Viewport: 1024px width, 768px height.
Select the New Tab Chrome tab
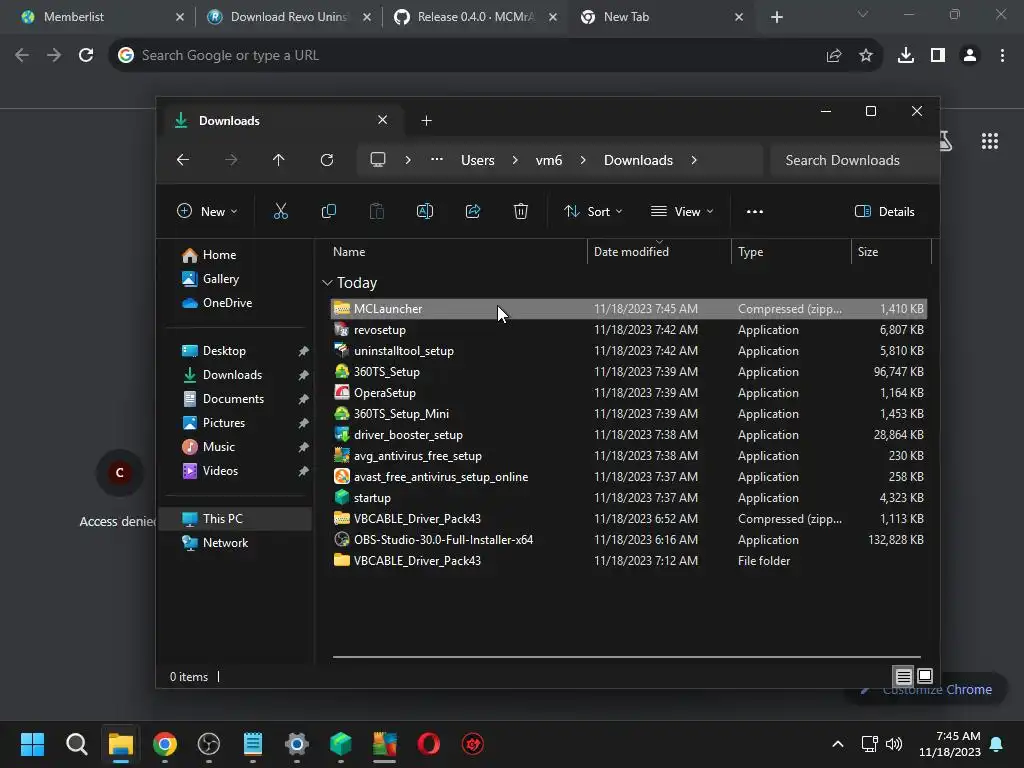pyautogui.click(x=662, y=17)
